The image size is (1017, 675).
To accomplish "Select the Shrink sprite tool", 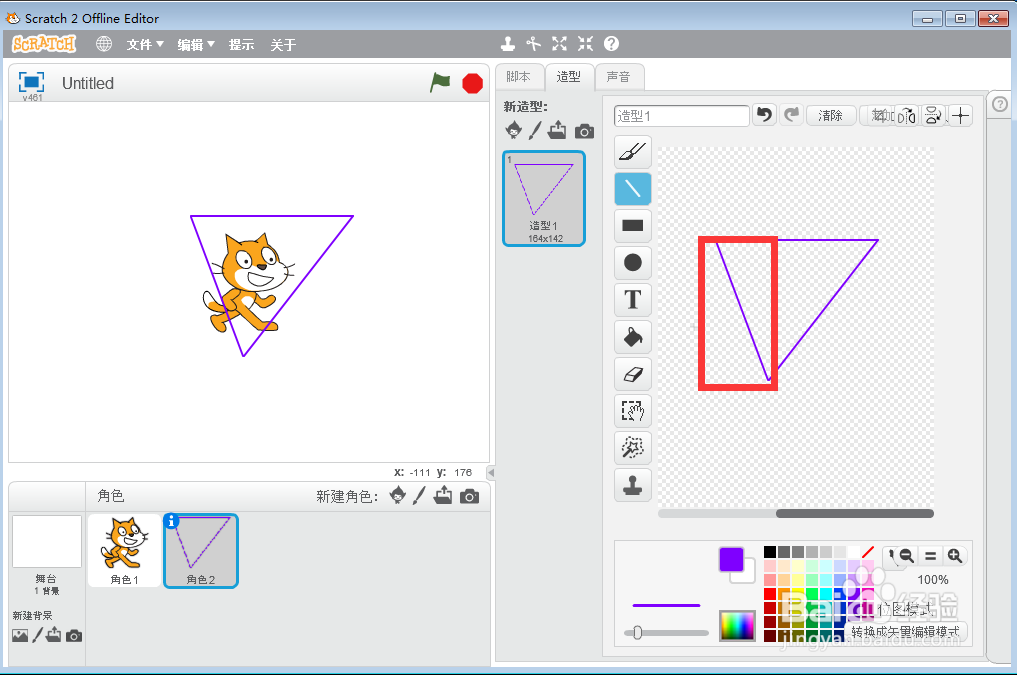I will [x=585, y=43].
